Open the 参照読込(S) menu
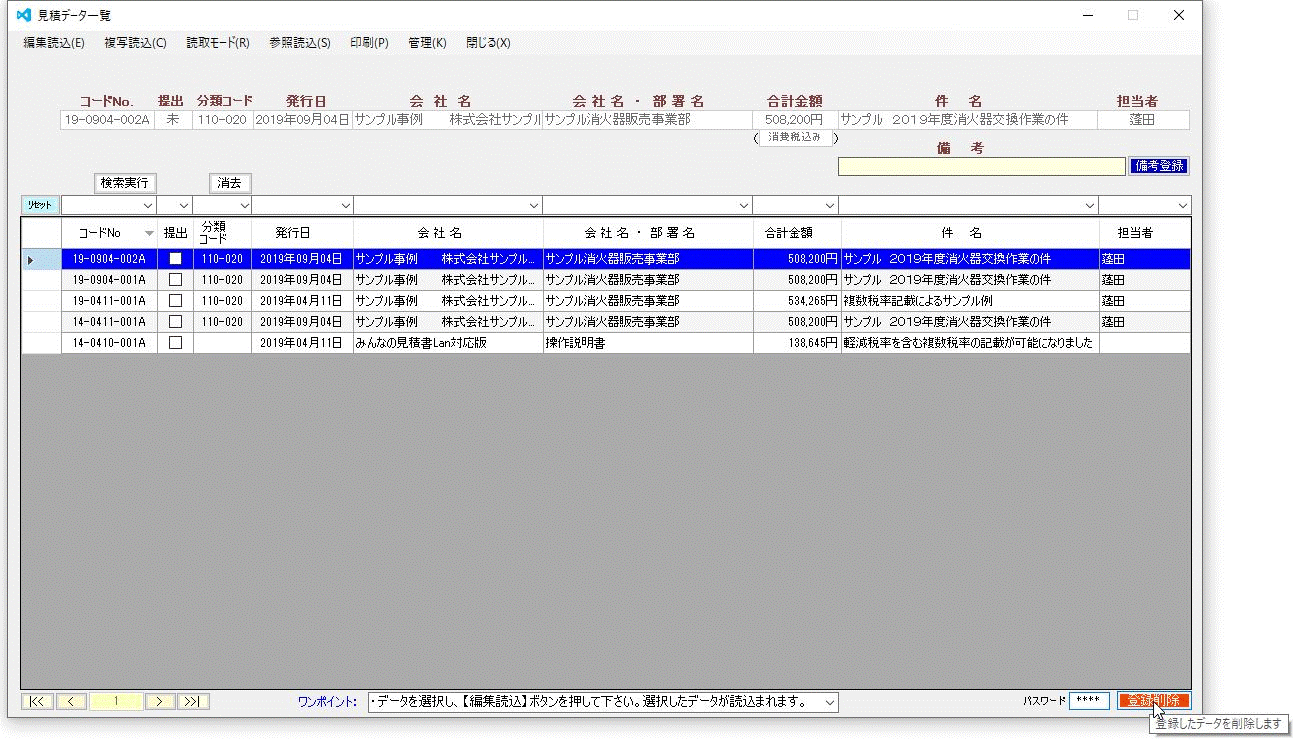This screenshot has width=1294, height=739. [x=300, y=43]
